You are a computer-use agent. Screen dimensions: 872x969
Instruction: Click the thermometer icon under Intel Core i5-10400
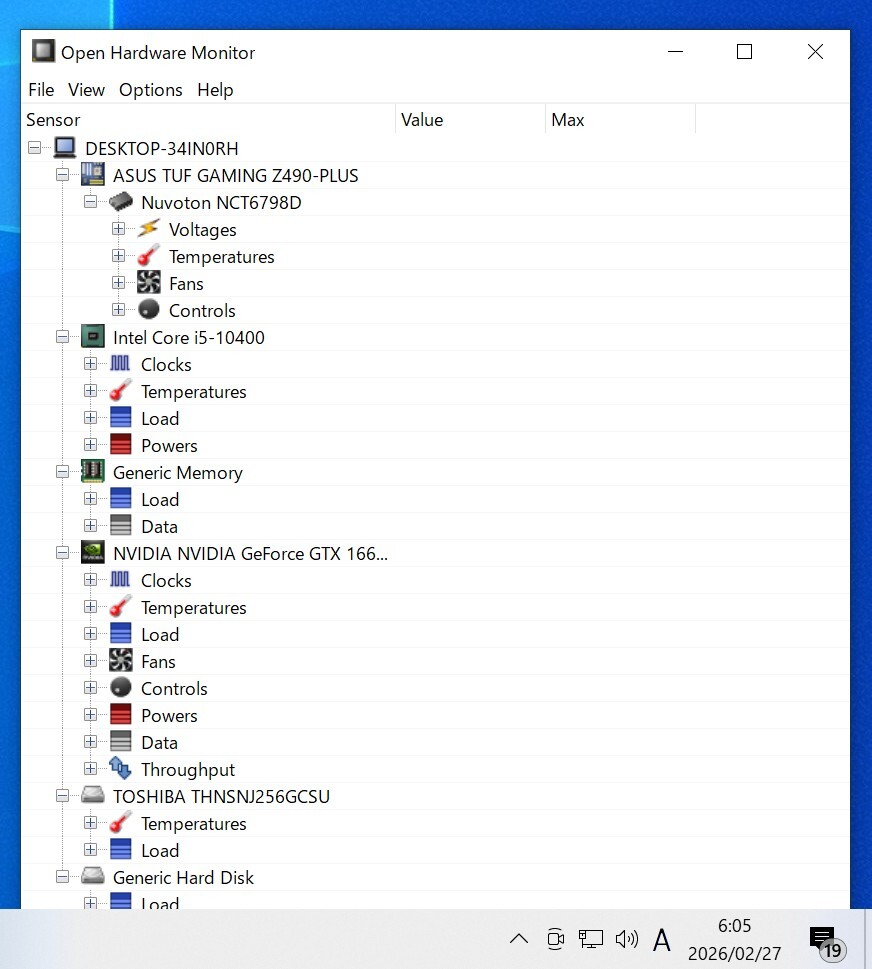pyautogui.click(x=121, y=391)
